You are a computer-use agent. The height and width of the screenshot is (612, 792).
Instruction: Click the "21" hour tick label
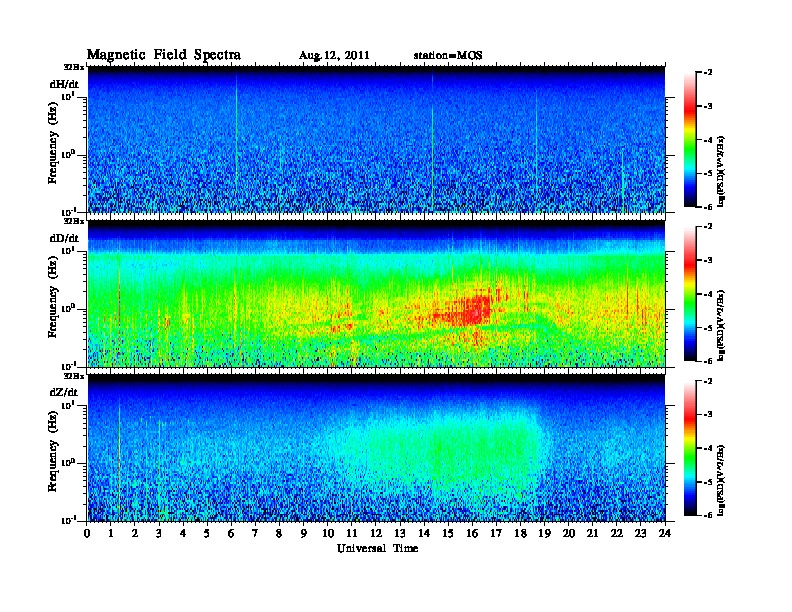[592, 533]
